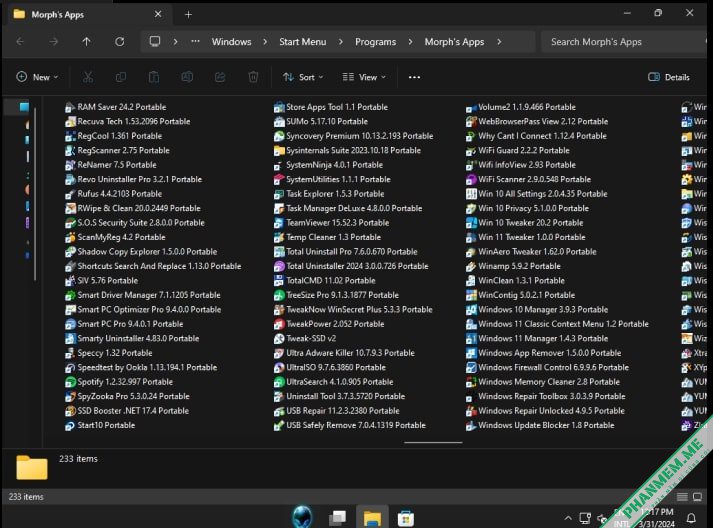Select Windows Update Blocker 1.8 Portable
713x528 pixels.
540,426
